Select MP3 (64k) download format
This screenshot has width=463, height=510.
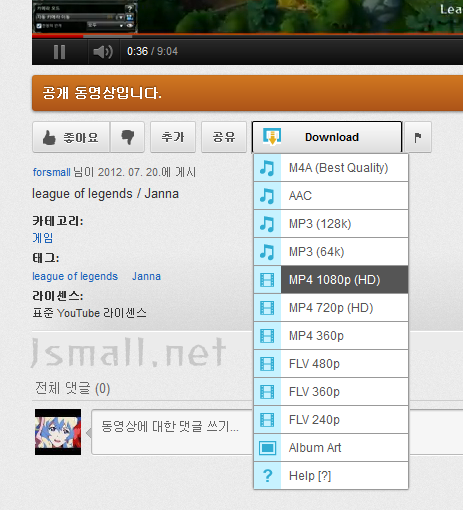click(x=331, y=252)
